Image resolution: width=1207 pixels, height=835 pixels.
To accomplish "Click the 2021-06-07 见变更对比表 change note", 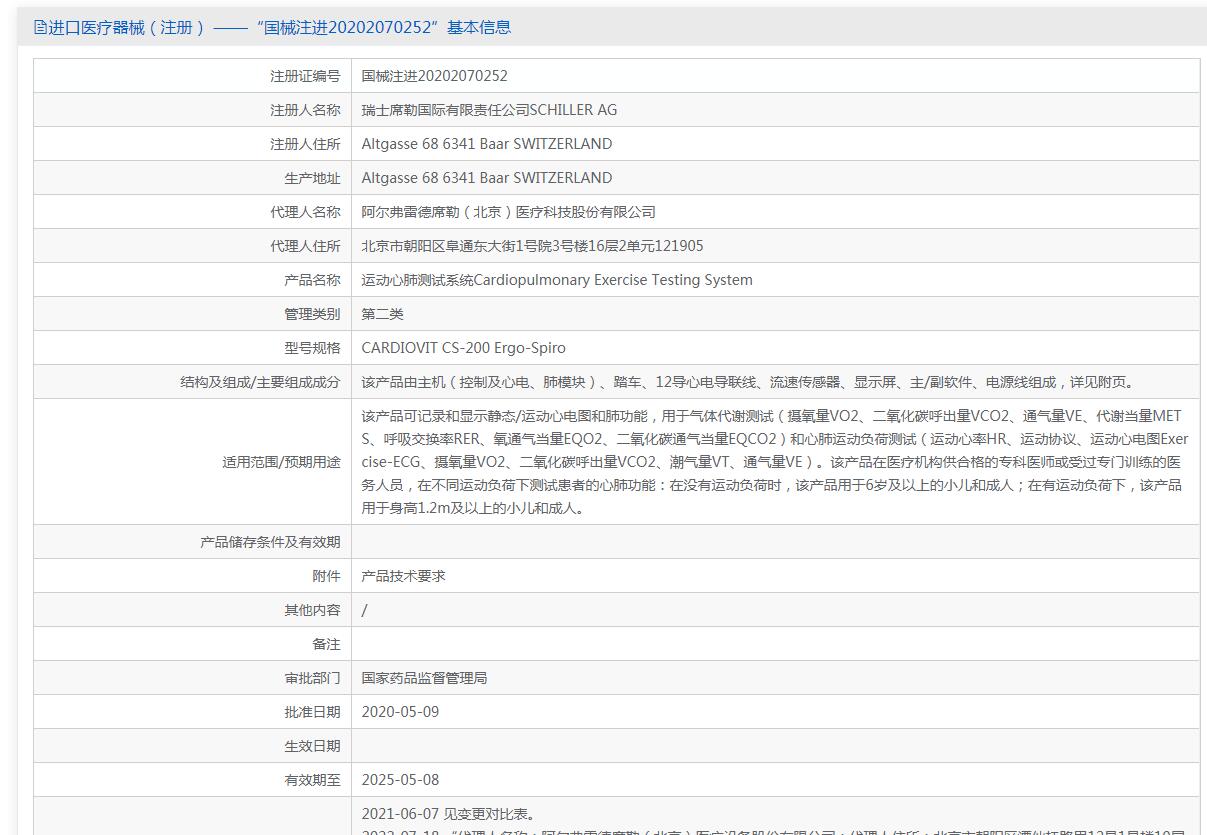I will pyautogui.click(x=448, y=814).
